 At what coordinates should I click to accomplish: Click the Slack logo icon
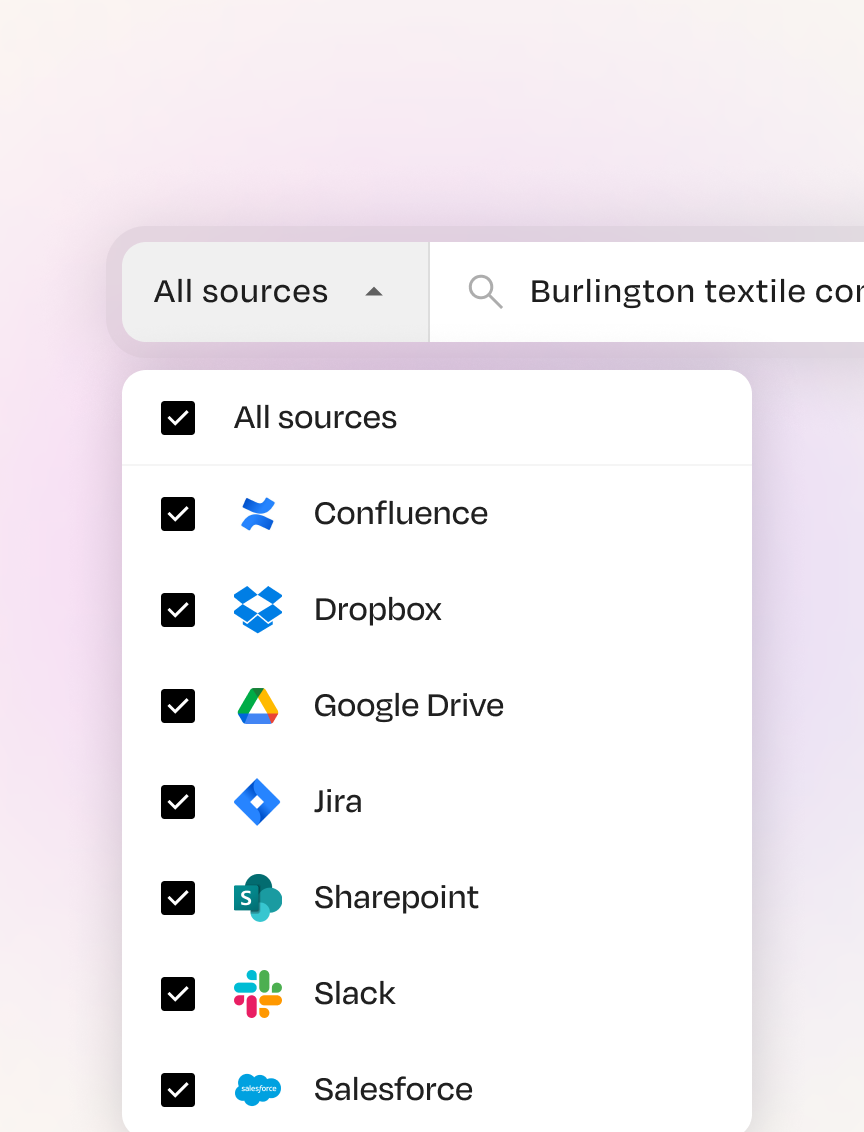[x=258, y=994]
